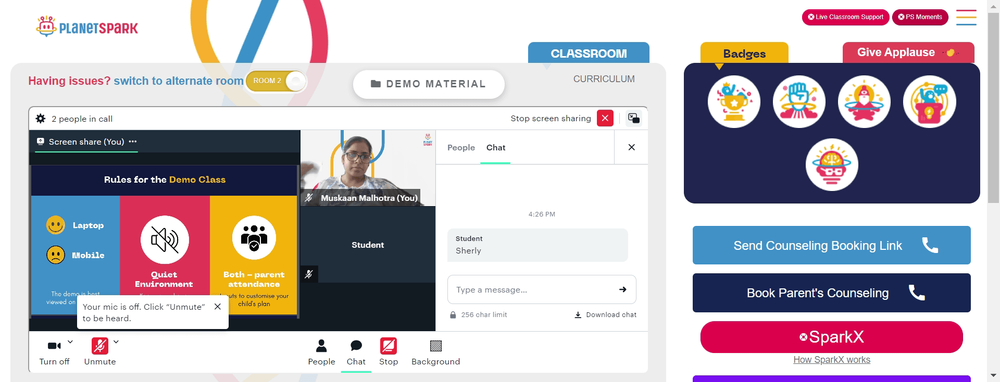Turn off the camera
Image resolution: width=1000 pixels, height=382 pixels.
(x=54, y=352)
